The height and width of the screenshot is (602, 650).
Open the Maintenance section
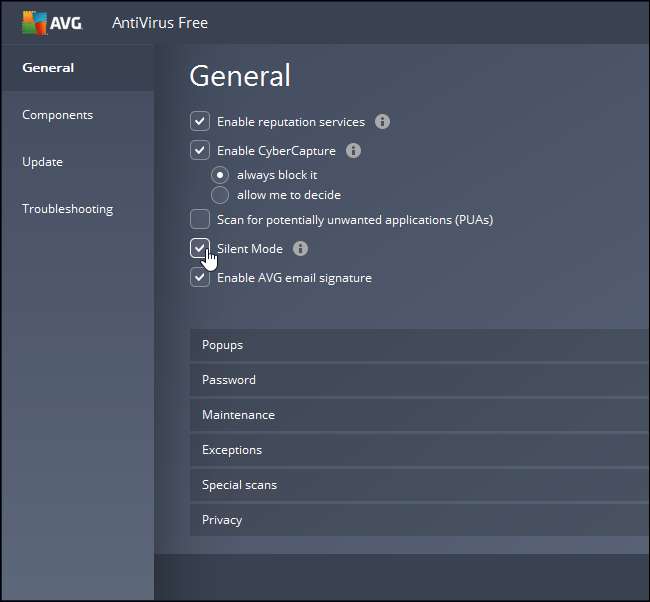tap(419, 415)
